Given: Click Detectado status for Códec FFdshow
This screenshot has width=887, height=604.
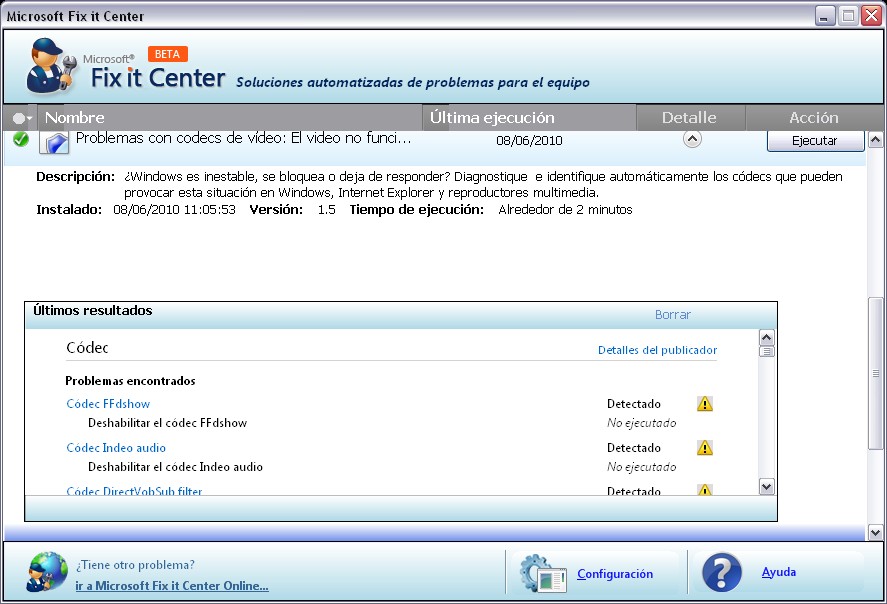Looking at the screenshot, I should [634, 404].
